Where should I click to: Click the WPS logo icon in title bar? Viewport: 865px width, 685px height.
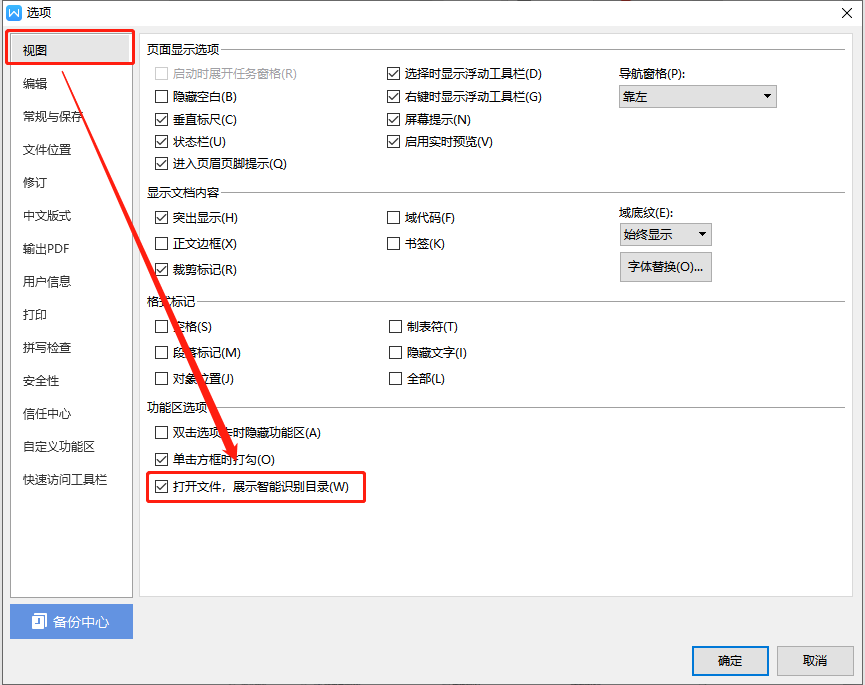coord(14,12)
